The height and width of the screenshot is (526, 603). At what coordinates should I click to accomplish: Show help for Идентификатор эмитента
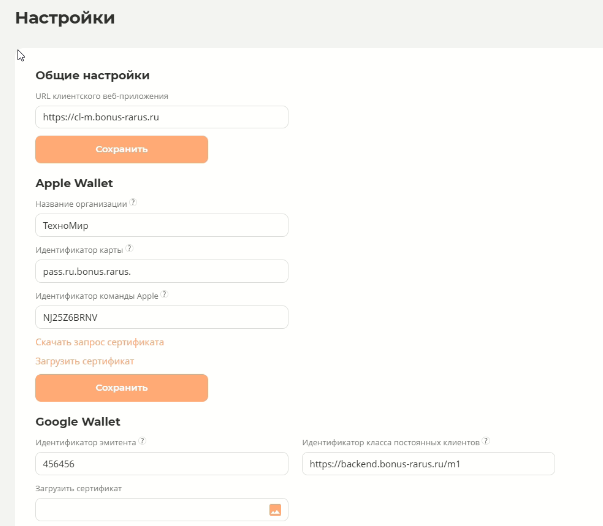(x=142, y=441)
